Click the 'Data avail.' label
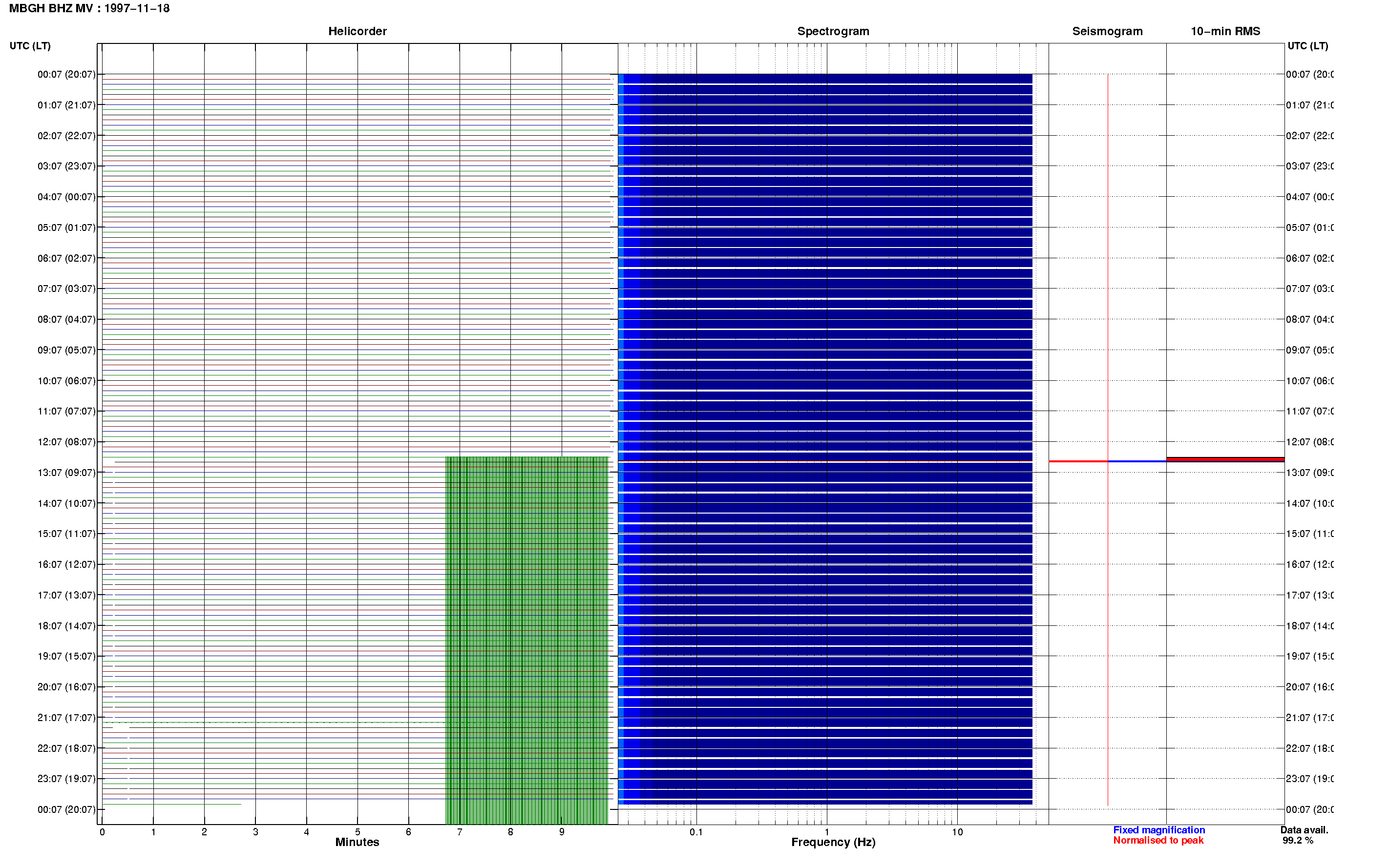 pyautogui.click(x=1304, y=830)
